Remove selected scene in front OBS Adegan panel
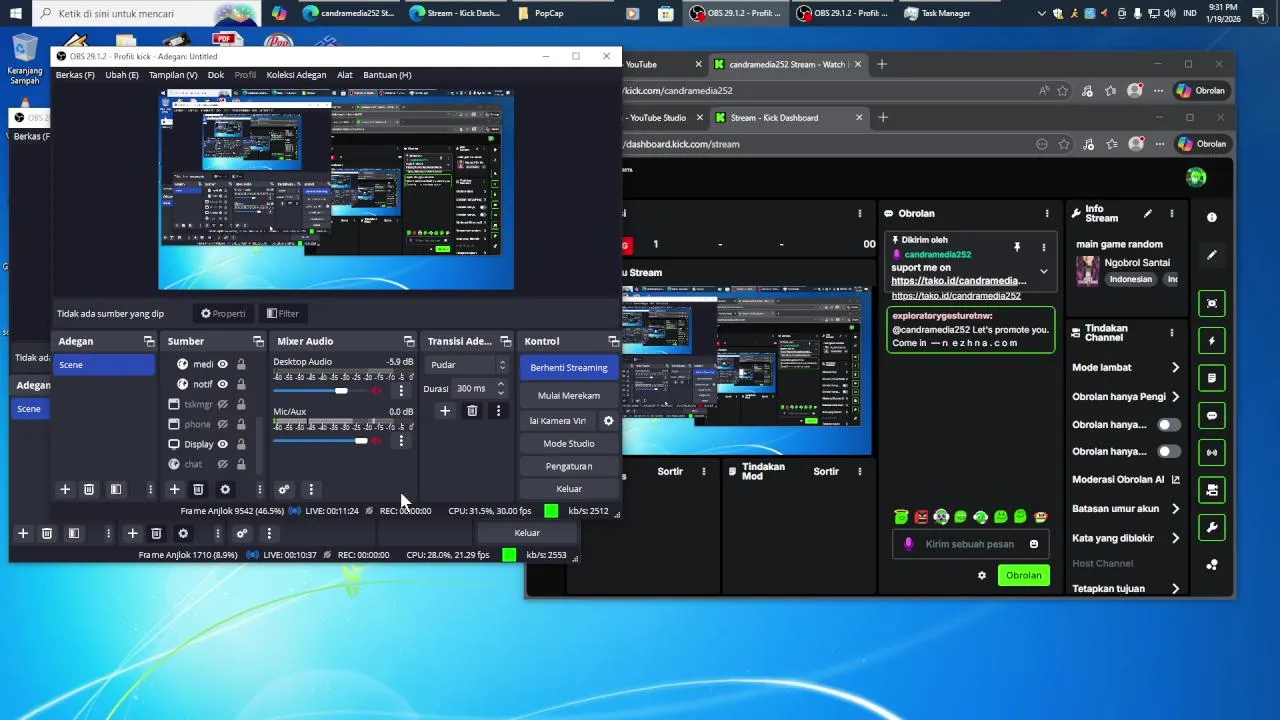1280x720 pixels. 89,489
